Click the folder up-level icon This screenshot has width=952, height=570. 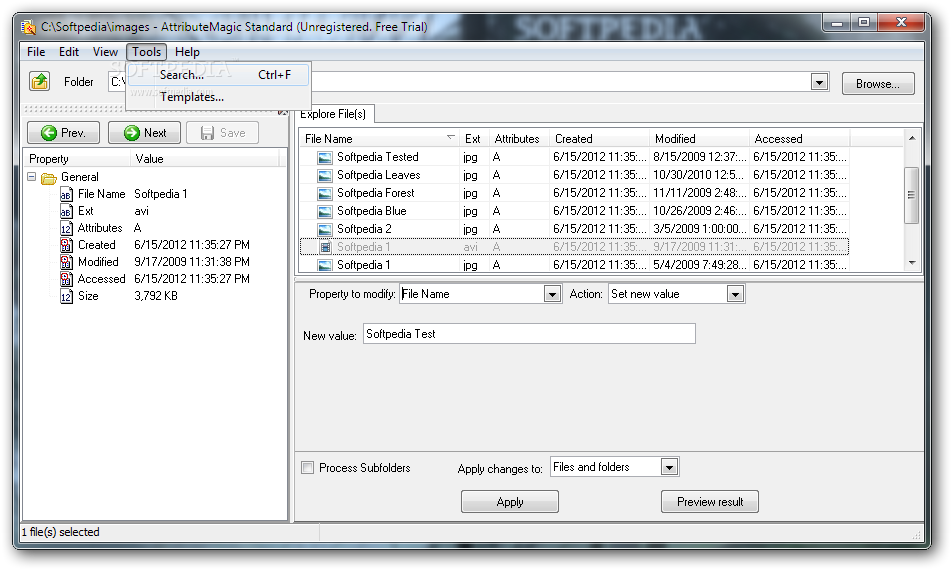[39, 81]
